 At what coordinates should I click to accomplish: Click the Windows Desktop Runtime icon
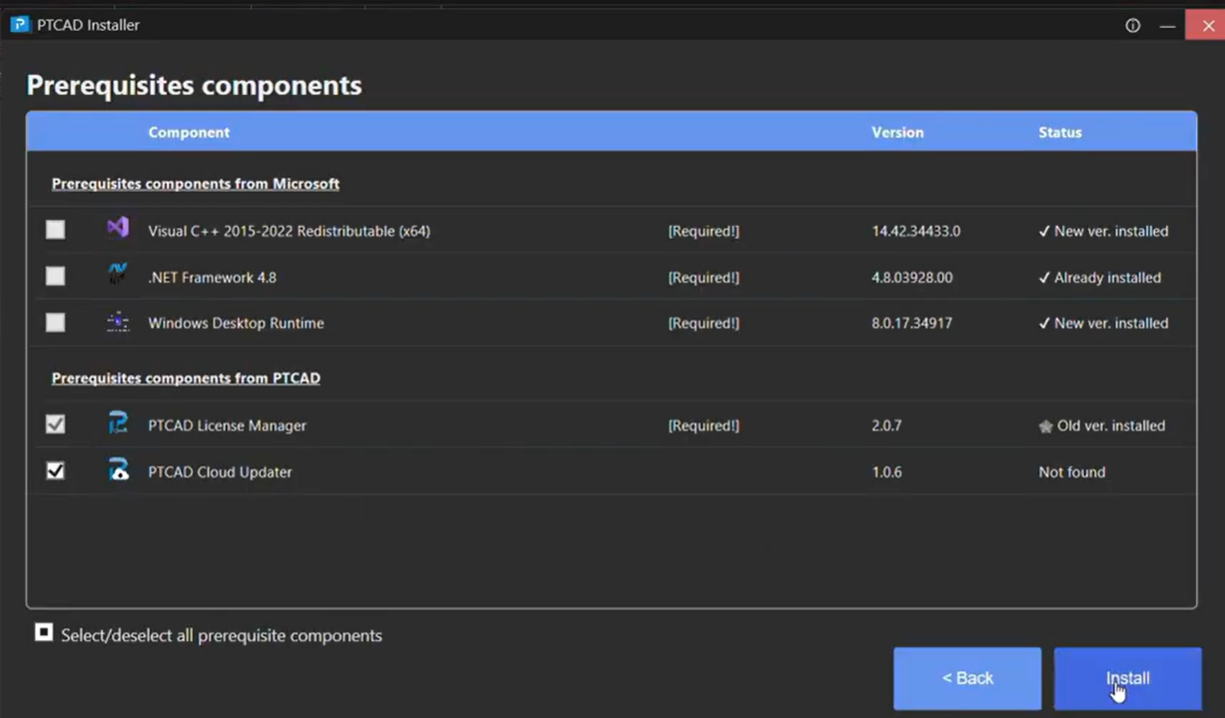pos(118,322)
